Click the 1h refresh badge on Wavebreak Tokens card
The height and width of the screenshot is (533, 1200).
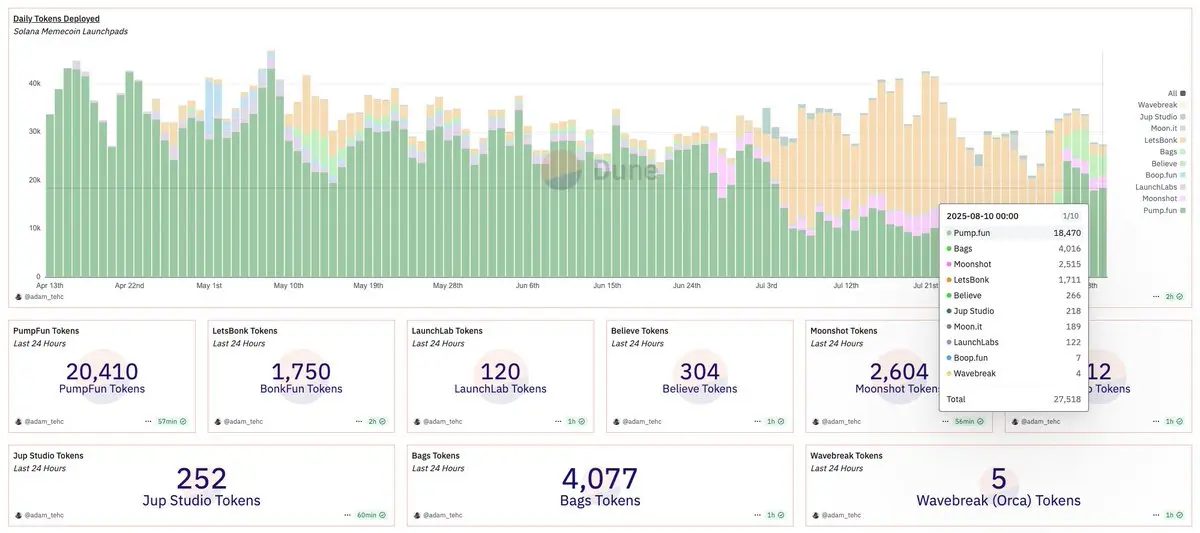[1175, 515]
